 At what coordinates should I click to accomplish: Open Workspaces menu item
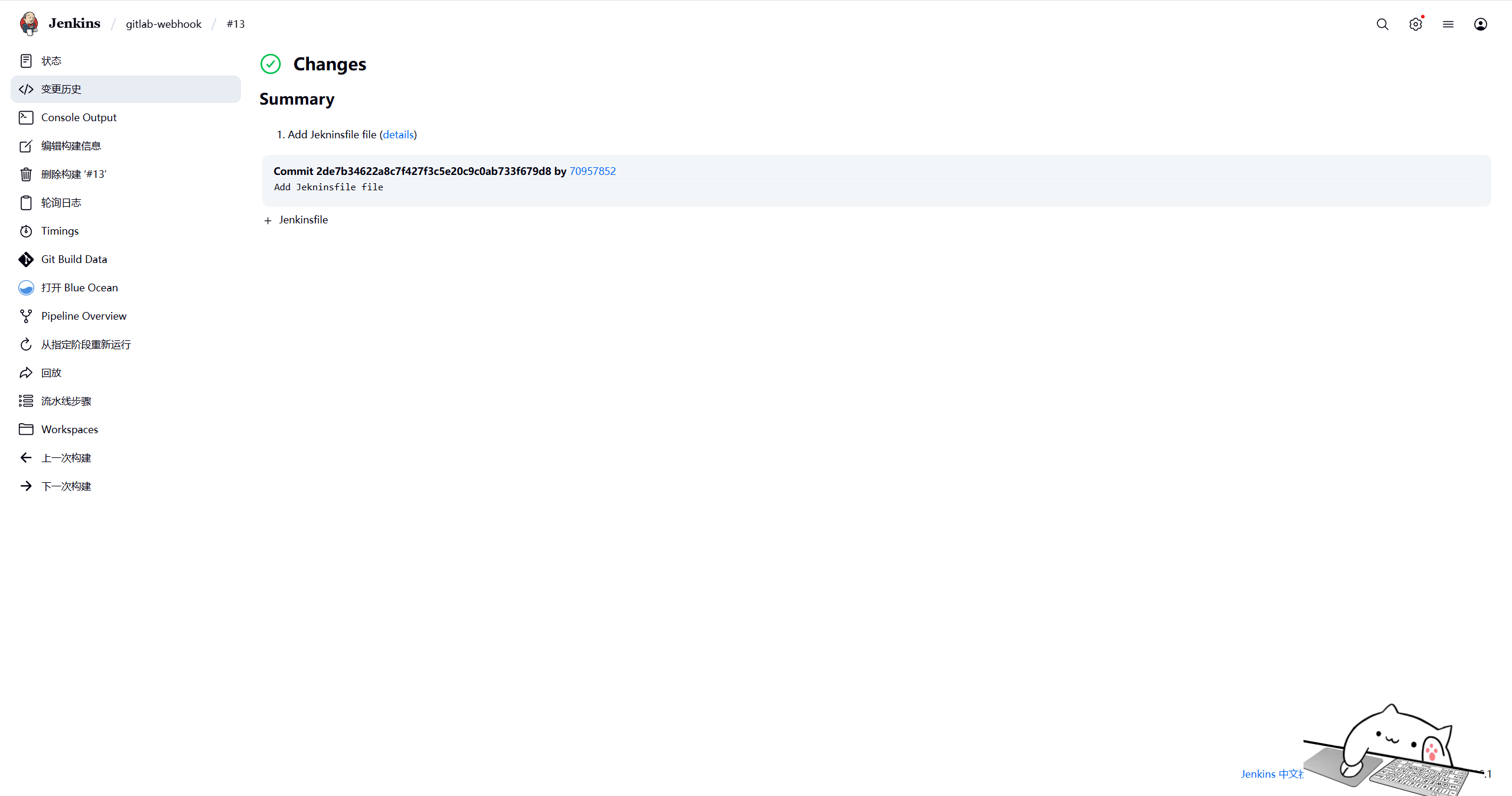(x=126, y=430)
